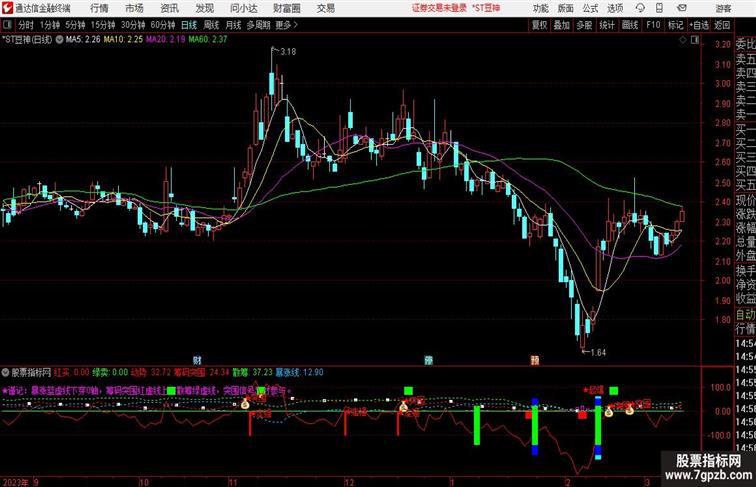Switch to the 30分钟 period tab

pyautogui.click(x=133, y=25)
